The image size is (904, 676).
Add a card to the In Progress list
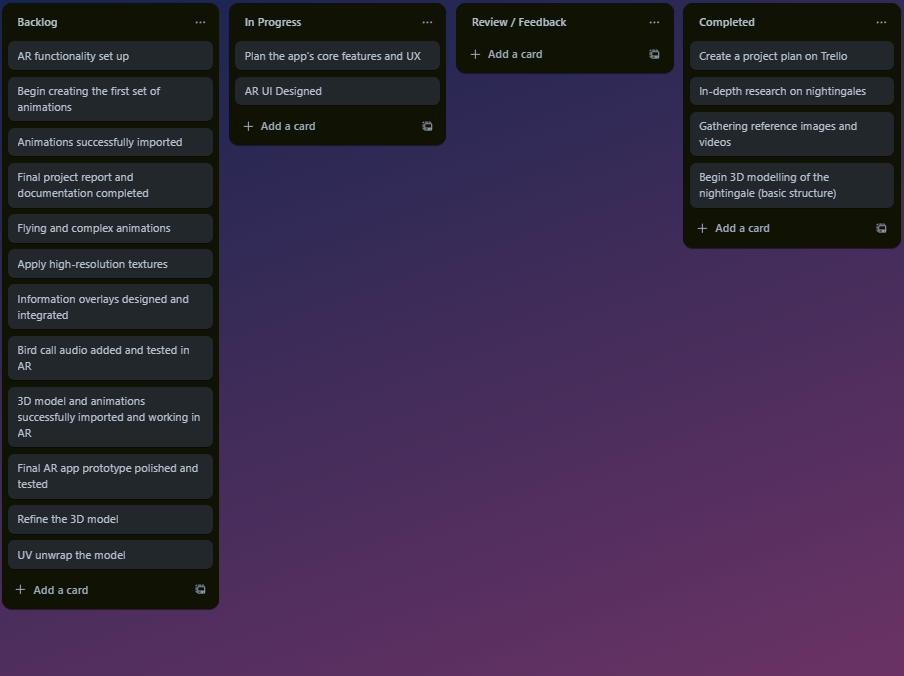point(287,127)
